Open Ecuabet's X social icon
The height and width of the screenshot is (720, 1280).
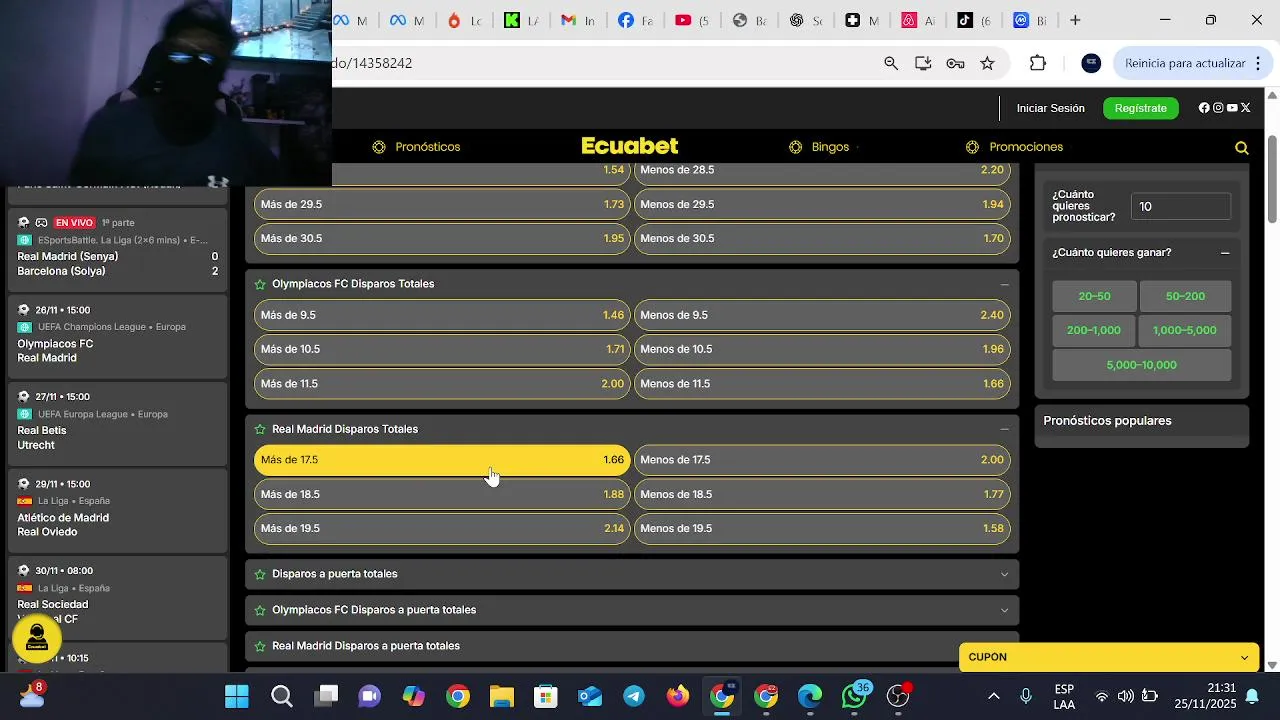1245,108
